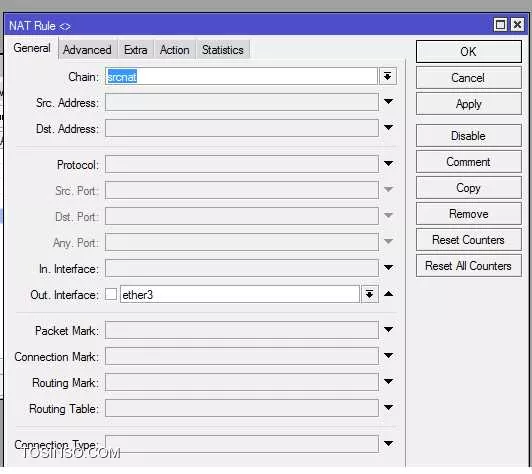Expand the In. Interface field
Image resolution: width=532 pixels, height=474 pixels.
pyautogui.click(x=388, y=268)
